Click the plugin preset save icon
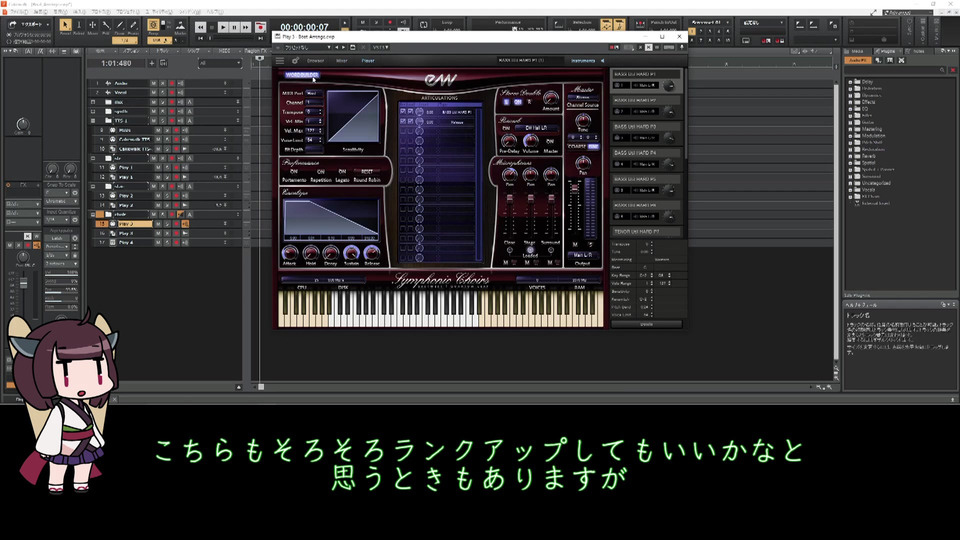The image size is (960, 540). [x=353, y=47]
